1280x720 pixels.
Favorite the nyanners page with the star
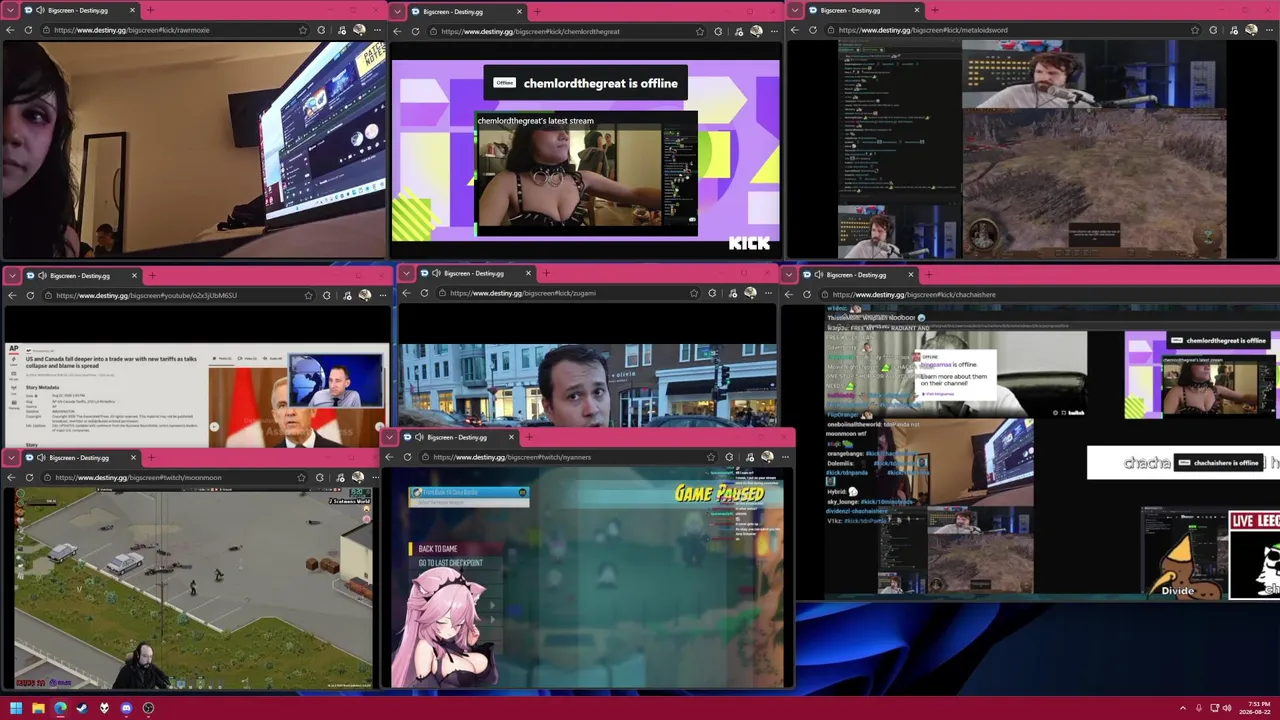711,457
